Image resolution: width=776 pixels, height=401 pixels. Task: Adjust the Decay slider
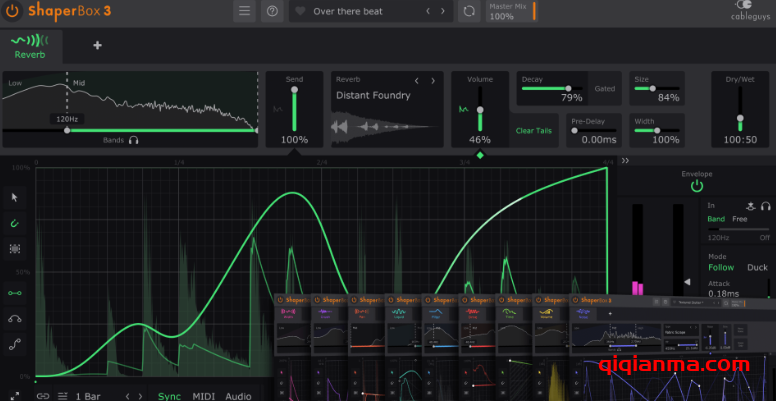pyautogui.click(x=551, y=89)
